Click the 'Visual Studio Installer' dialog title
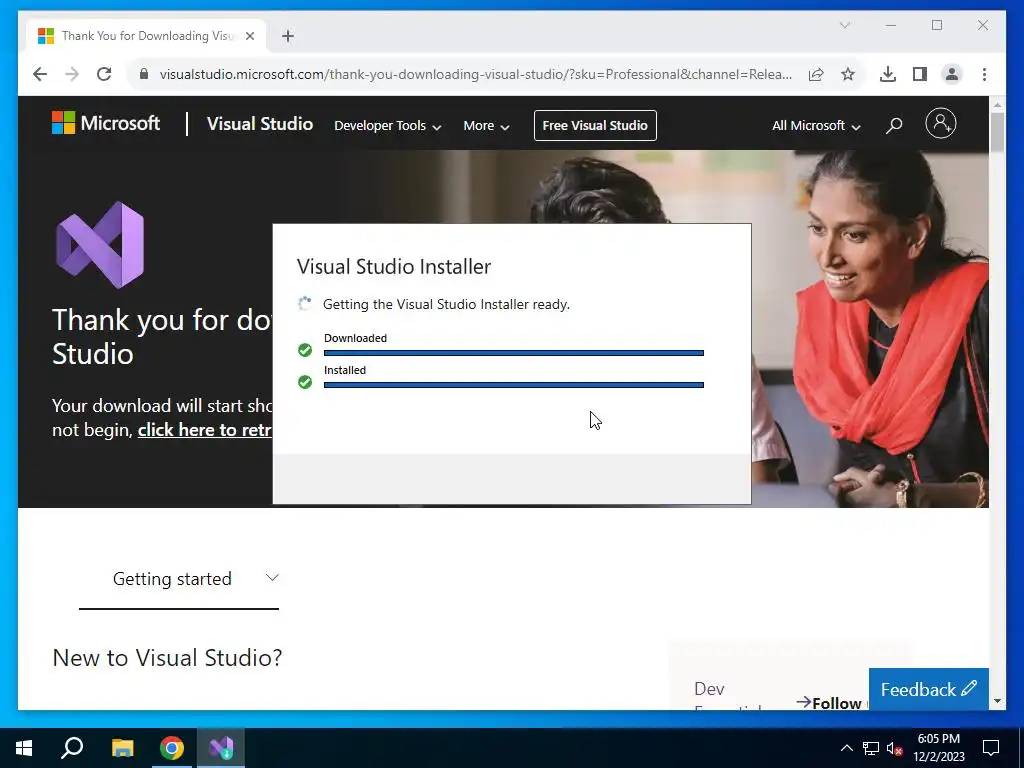 pyautogui.click(x=394, y=266)
